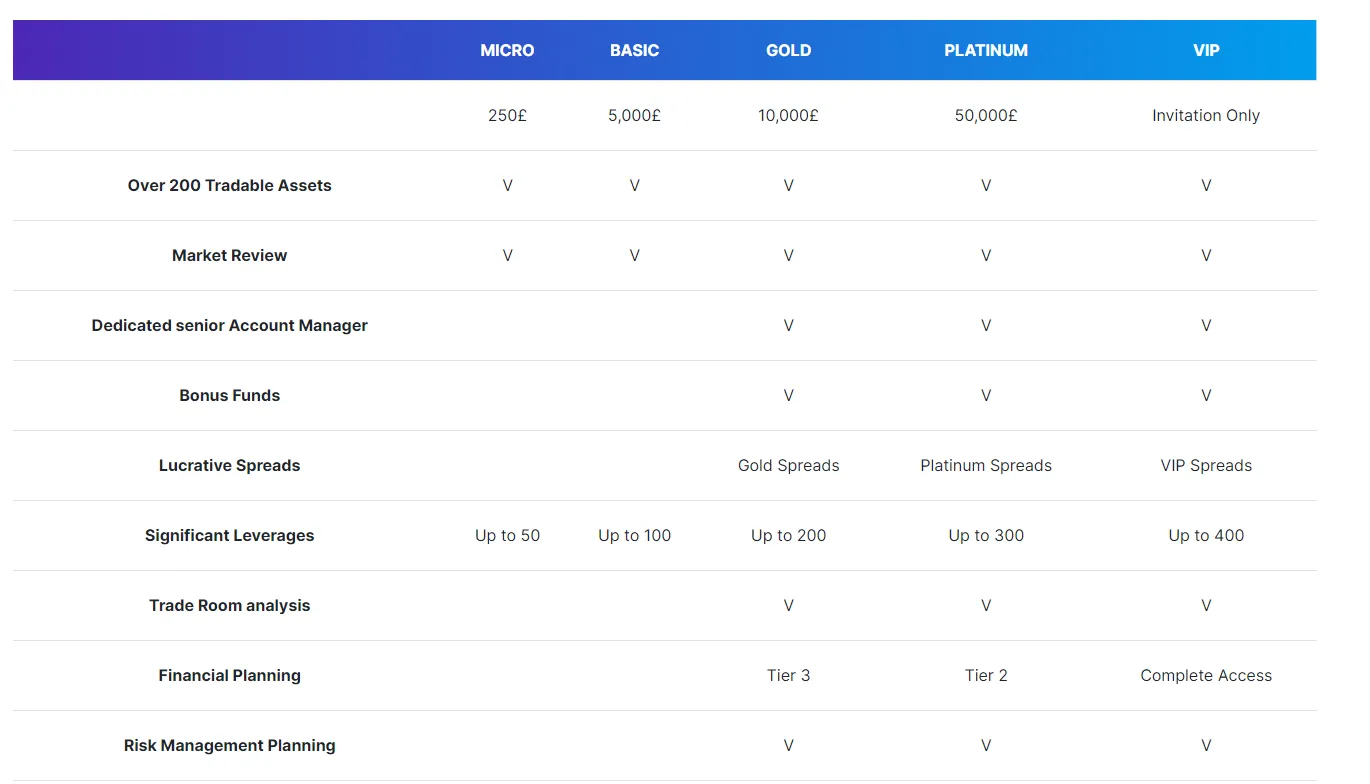The height and width of the screenshot is (784, 1370).
Task: Click Up to 400 leverage value
Action: [x=1206, y=535]
